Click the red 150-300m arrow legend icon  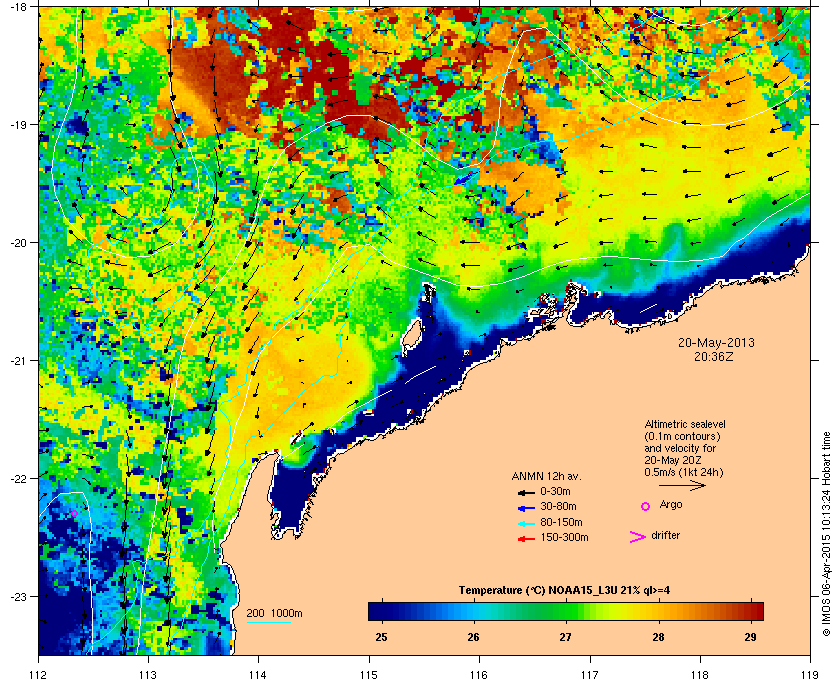pos(526,539)
